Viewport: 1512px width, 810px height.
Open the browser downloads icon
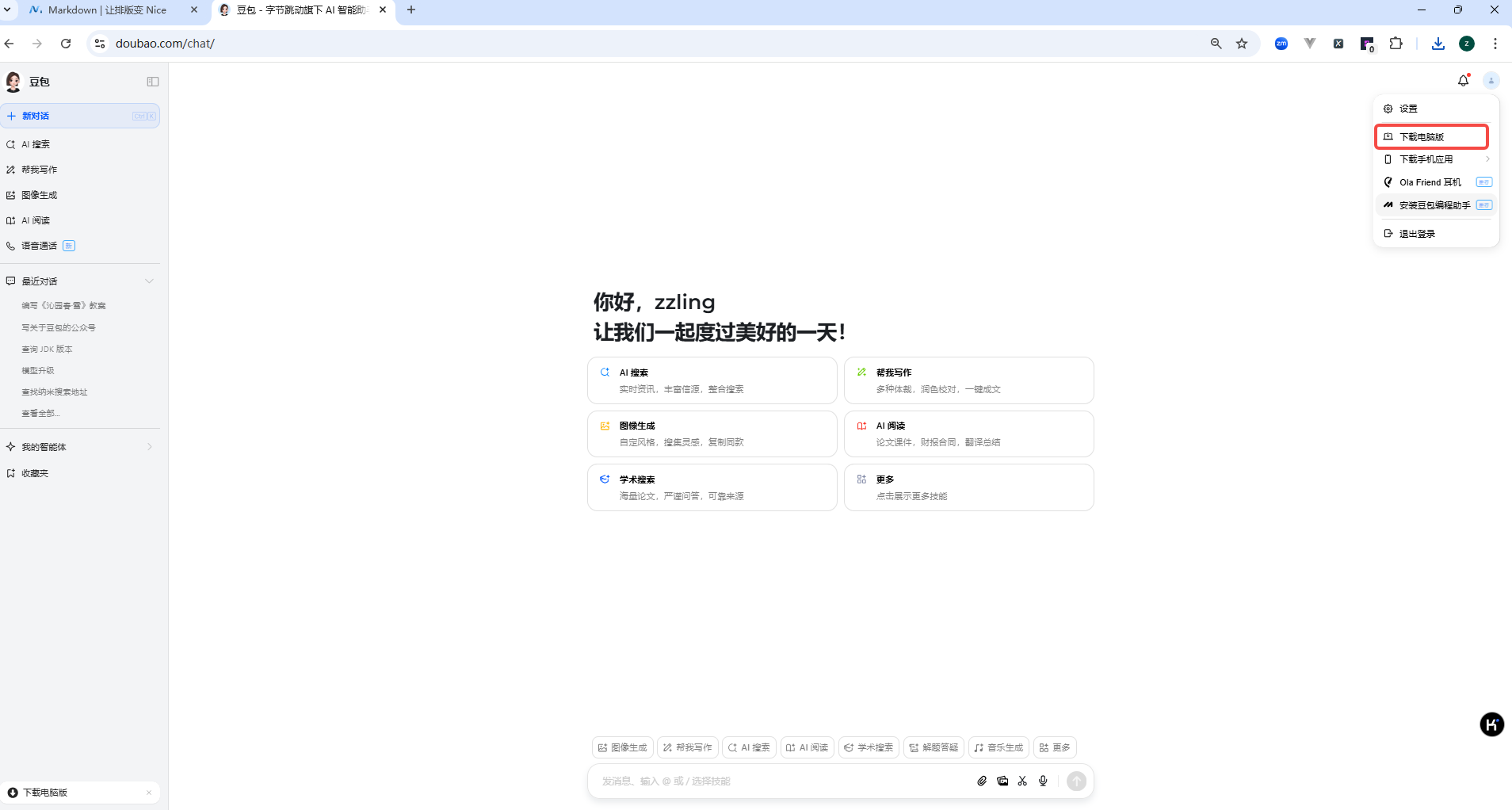[1438, 44]
